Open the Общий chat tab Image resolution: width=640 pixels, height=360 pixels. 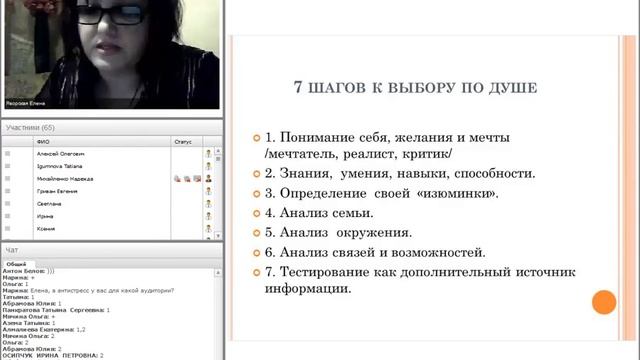pos(17,264)
